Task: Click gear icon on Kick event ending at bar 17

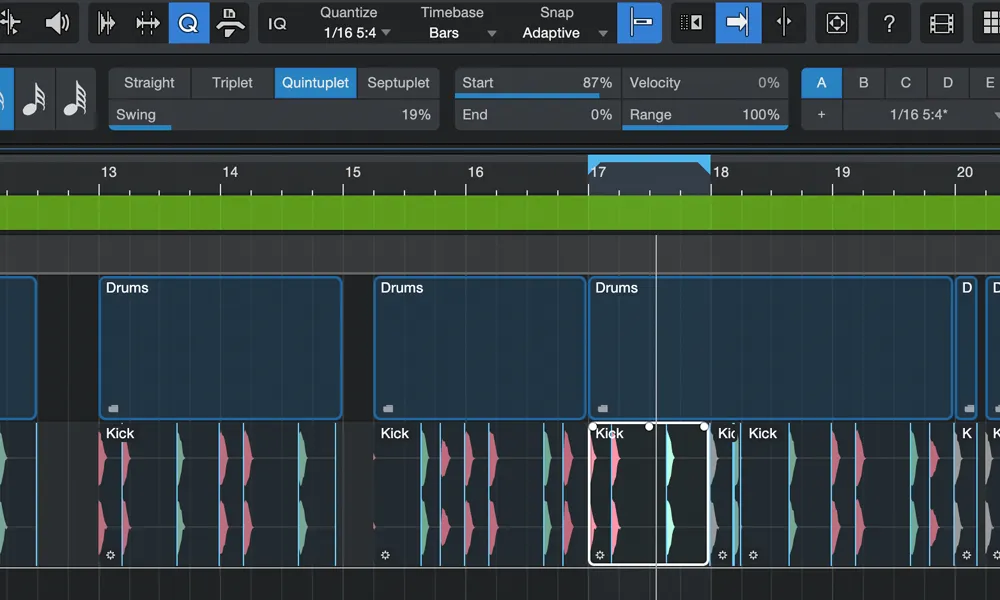Action: (x=385, y=555)
